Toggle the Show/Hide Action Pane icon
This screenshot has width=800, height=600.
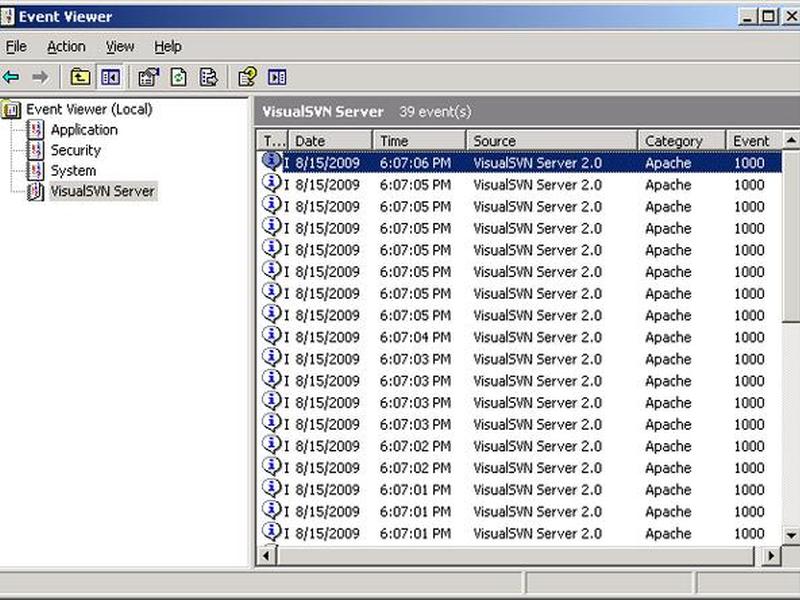click(x=277, y=78)
